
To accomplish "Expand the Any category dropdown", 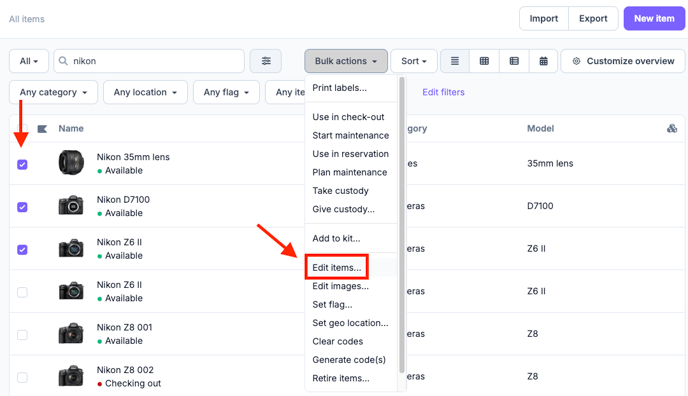I will coord(54,92).
